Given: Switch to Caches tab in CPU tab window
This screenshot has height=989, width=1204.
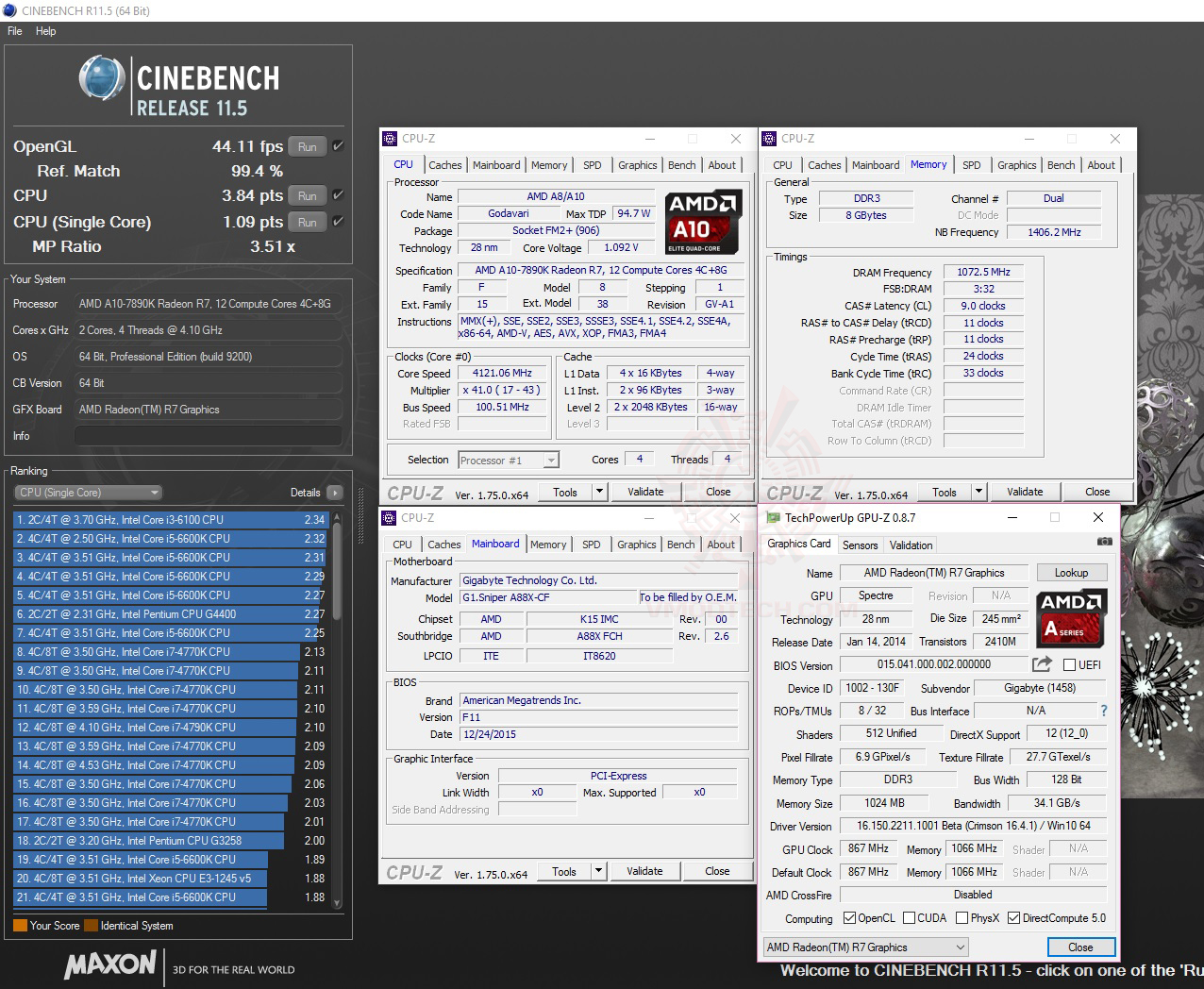Looking at the screenshot, I should click(x=445, y=165).
